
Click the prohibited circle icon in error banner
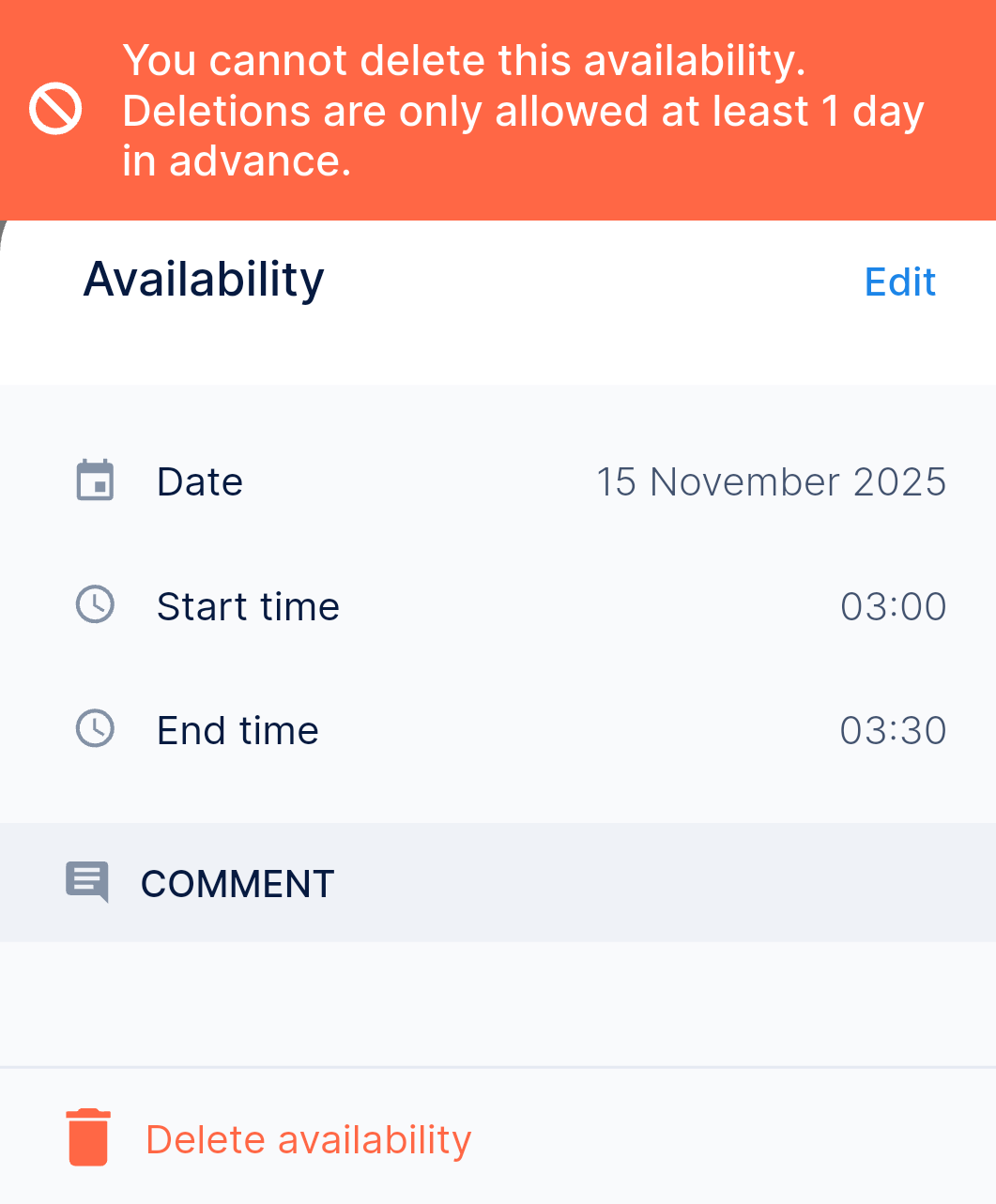pos(55,109)
